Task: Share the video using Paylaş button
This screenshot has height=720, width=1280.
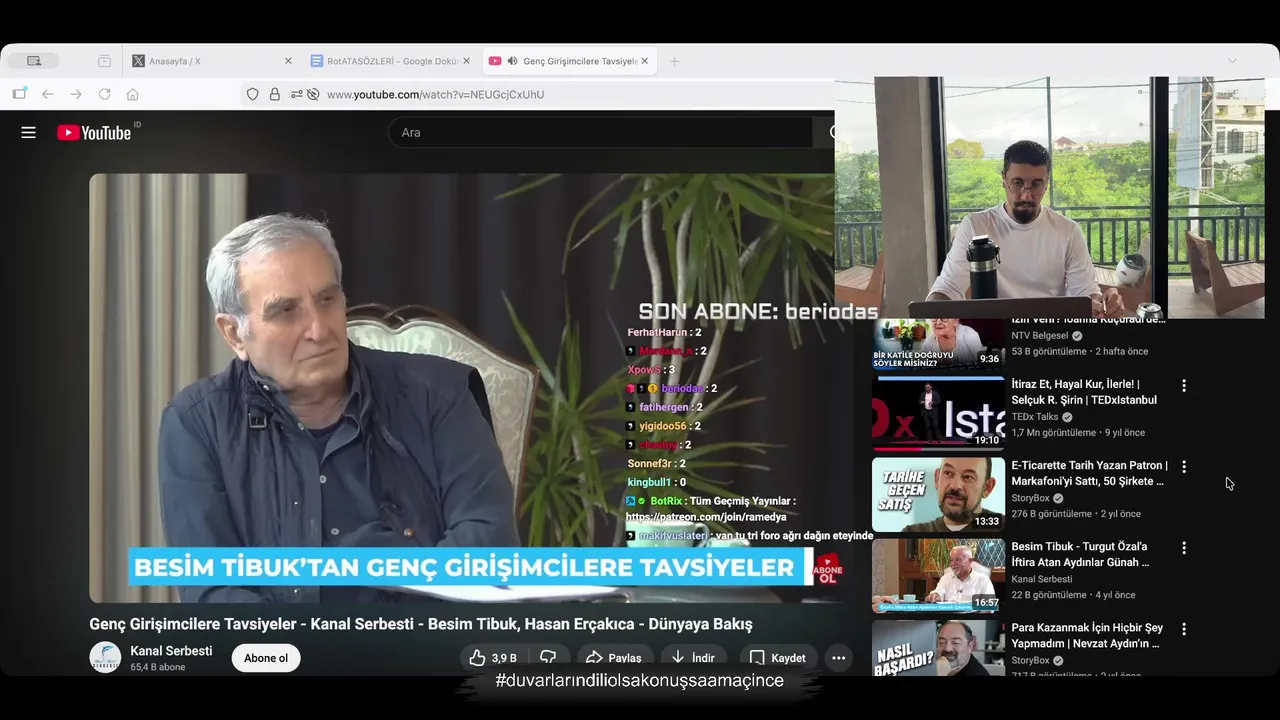Action: (x=613, y=658)
